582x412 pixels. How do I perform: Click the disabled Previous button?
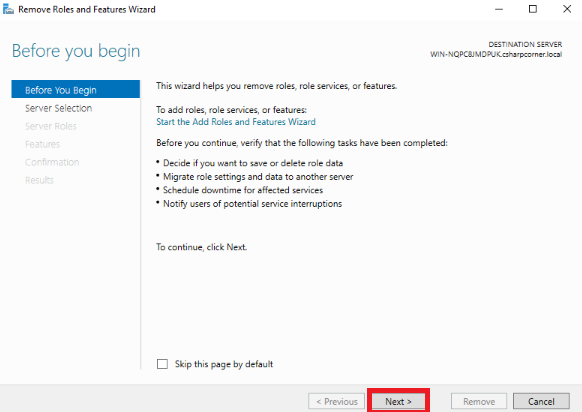click(337, 401)
